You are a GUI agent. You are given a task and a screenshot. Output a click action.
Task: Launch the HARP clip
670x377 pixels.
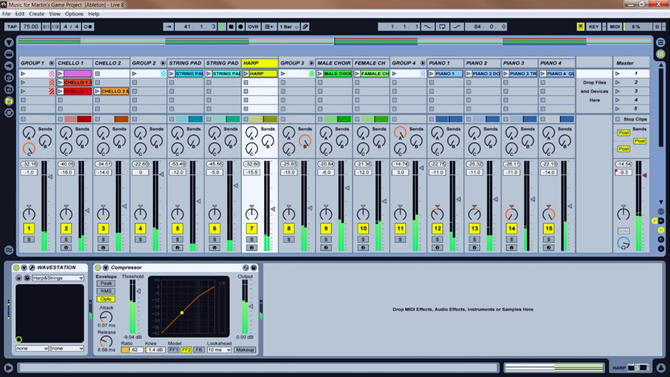246,74
